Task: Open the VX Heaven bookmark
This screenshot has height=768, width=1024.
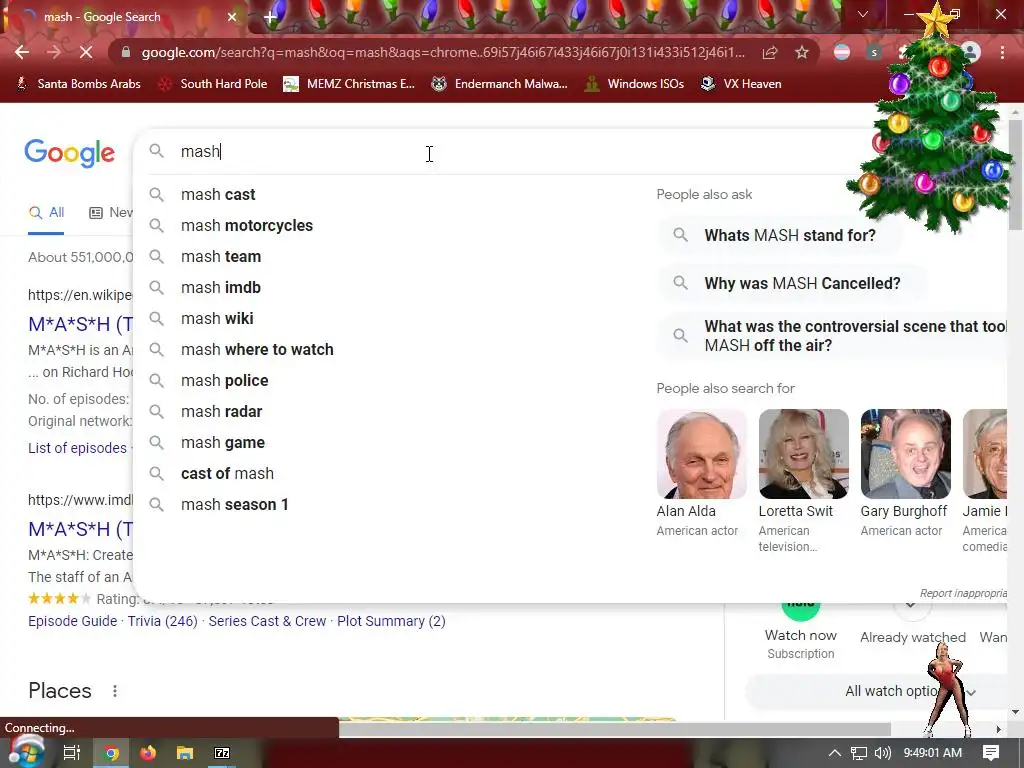Action: [741, 84]
